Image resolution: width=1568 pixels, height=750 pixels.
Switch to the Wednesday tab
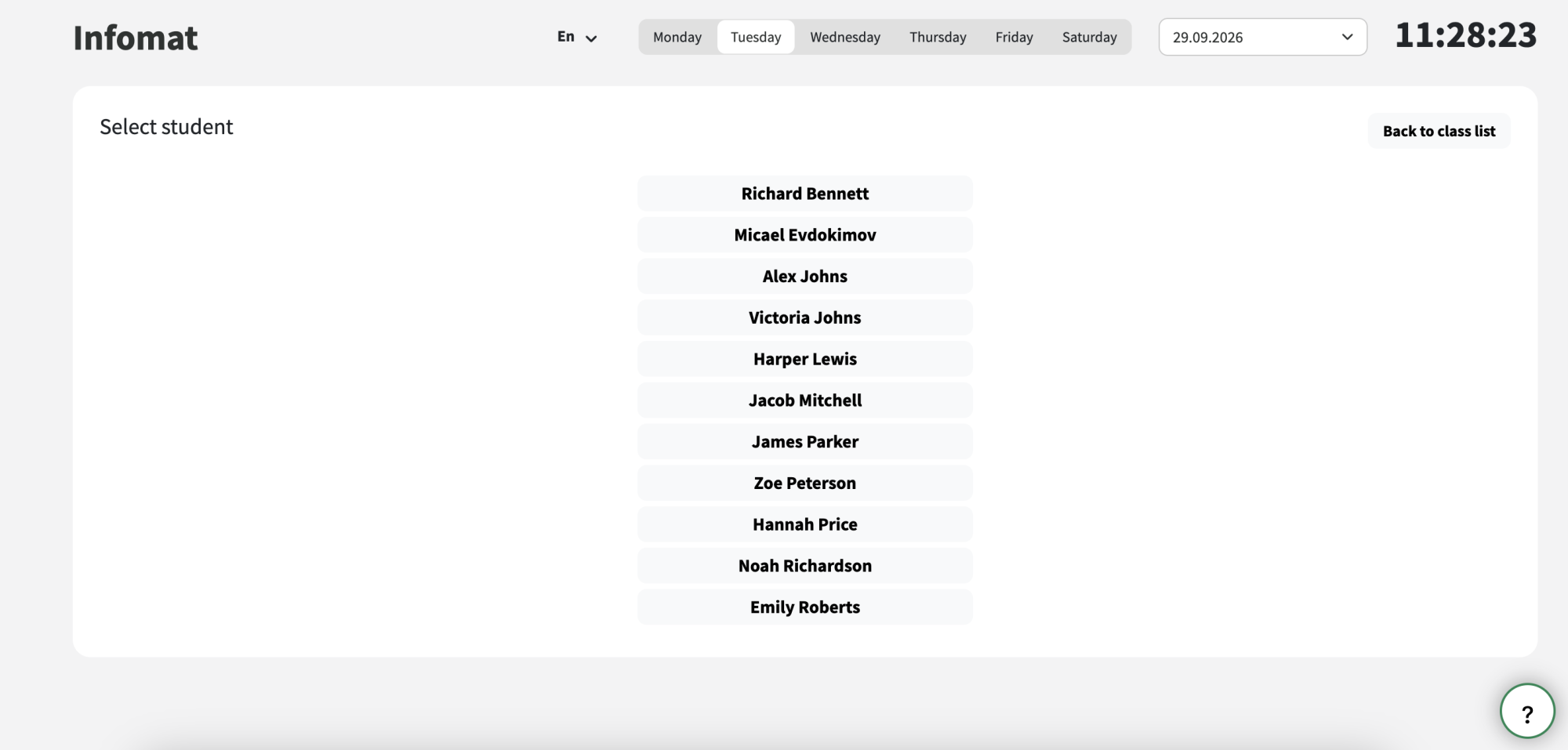845,37
